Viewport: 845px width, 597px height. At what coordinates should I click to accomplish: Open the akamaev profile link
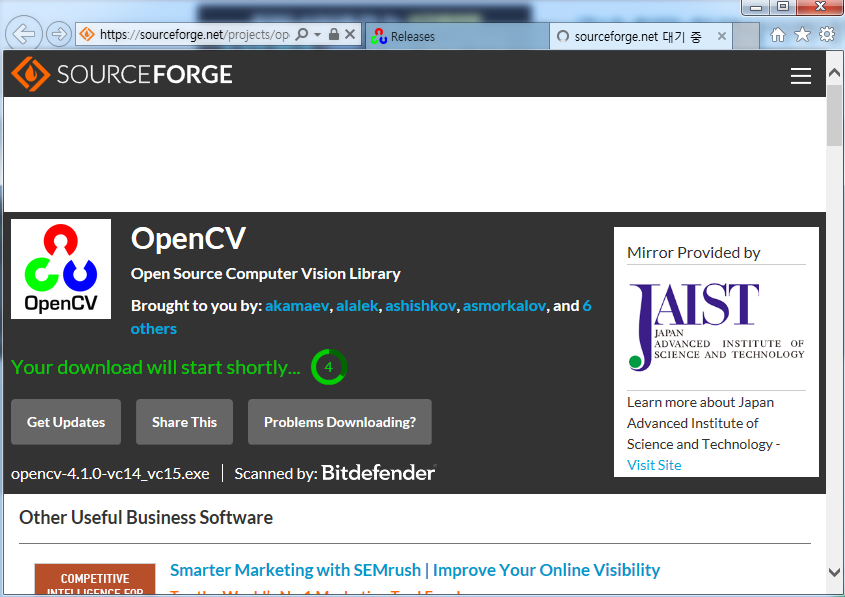pos(296,306)
